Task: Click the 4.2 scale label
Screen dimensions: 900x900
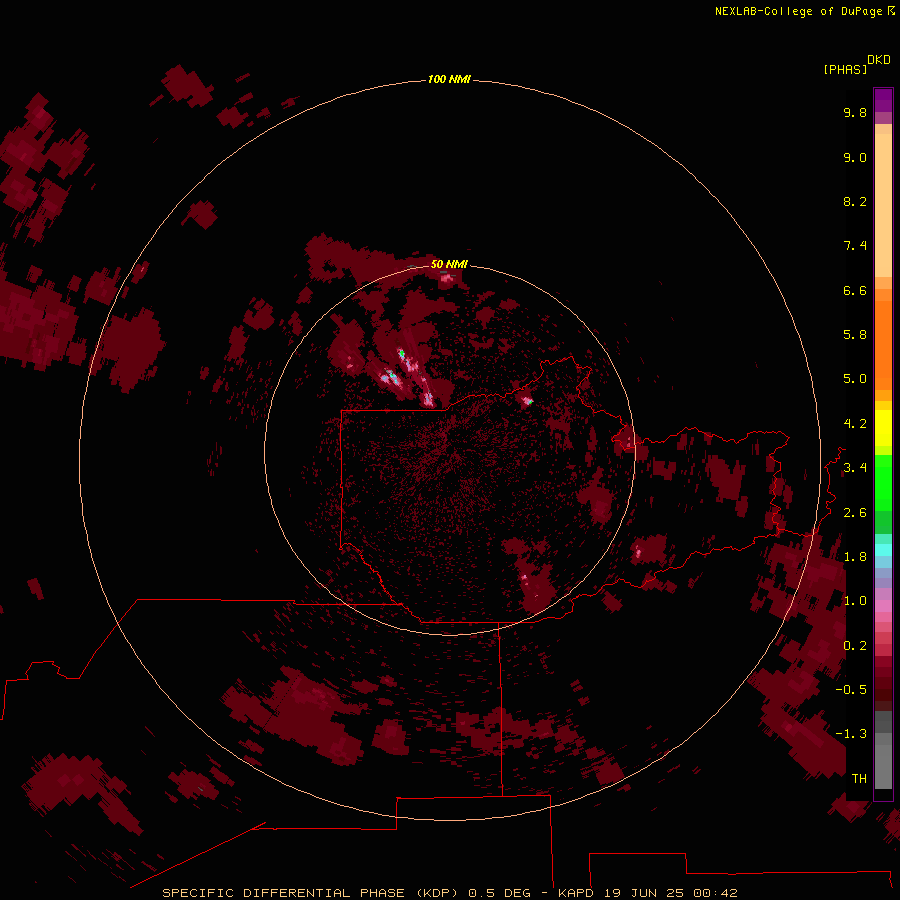Action: (x=855, y=424)
